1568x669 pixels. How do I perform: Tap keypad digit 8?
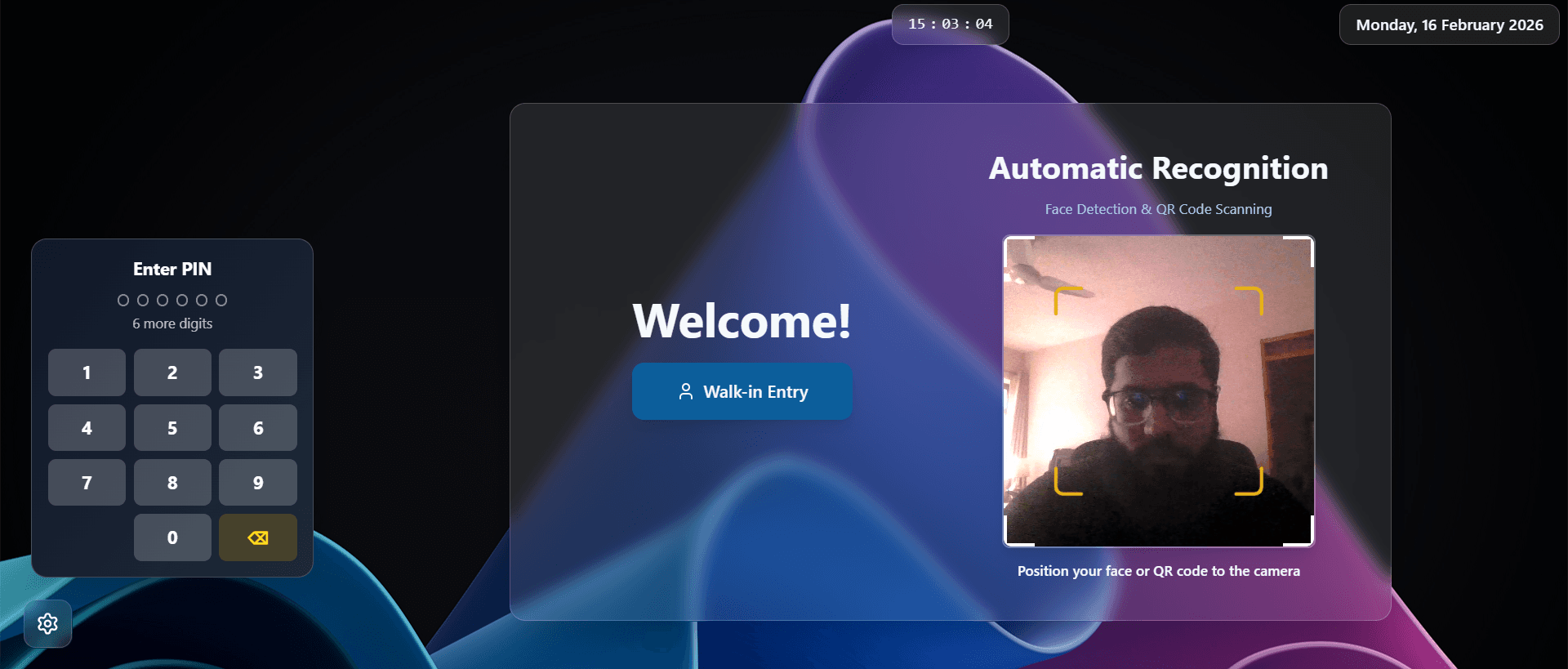[172, 483]
